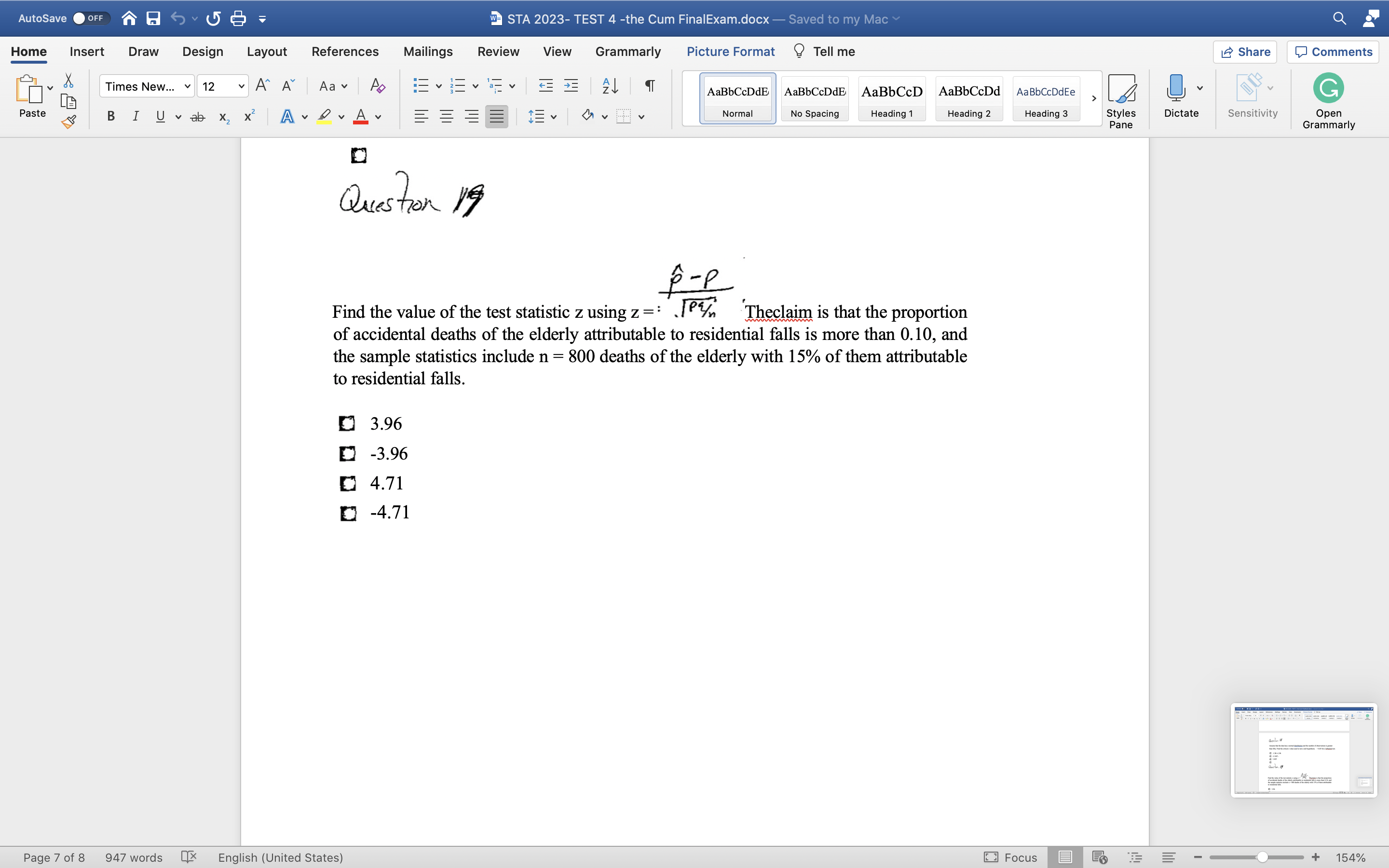Switch to the References ribbon tab

tap(344, 51)
